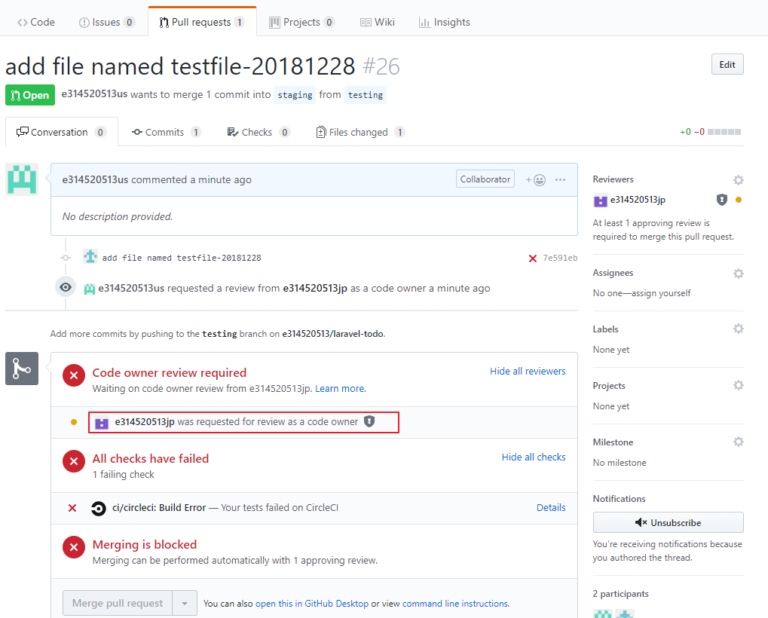Open the Commits tab

[x=165, y=132]
